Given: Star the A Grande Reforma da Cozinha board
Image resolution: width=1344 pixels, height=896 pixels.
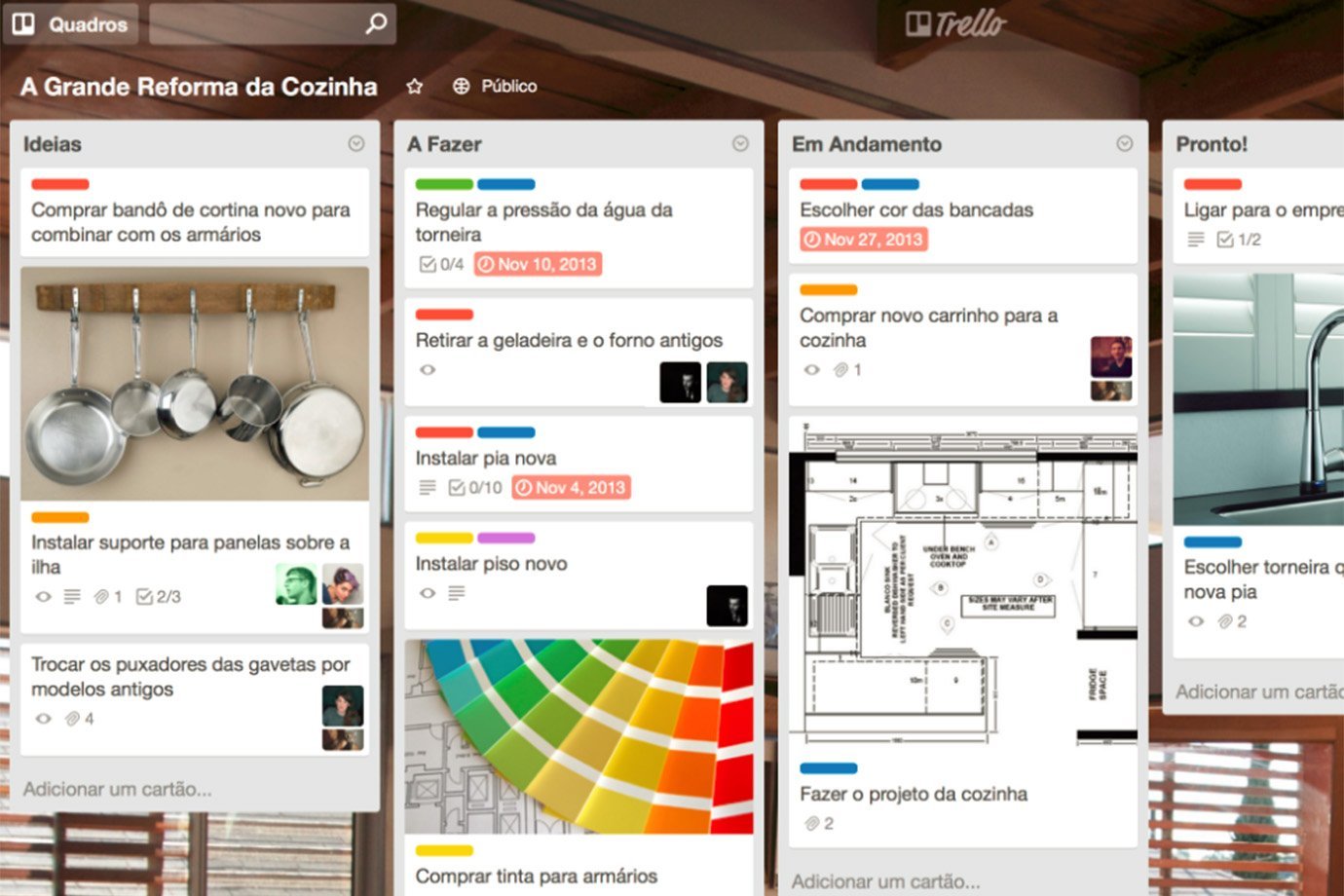Looking at the screenshot, I should (415, 87).
